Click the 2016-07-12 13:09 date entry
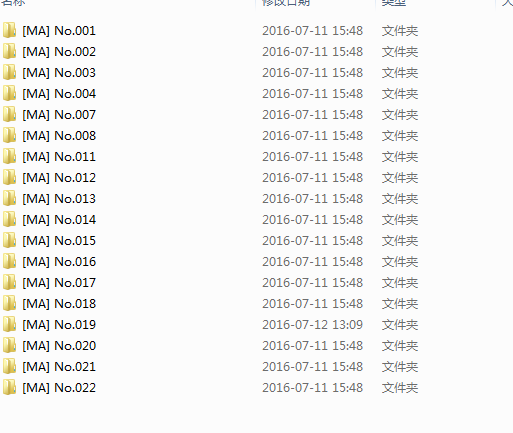Viewport: 513px width, 433px height. click(312, 325)
